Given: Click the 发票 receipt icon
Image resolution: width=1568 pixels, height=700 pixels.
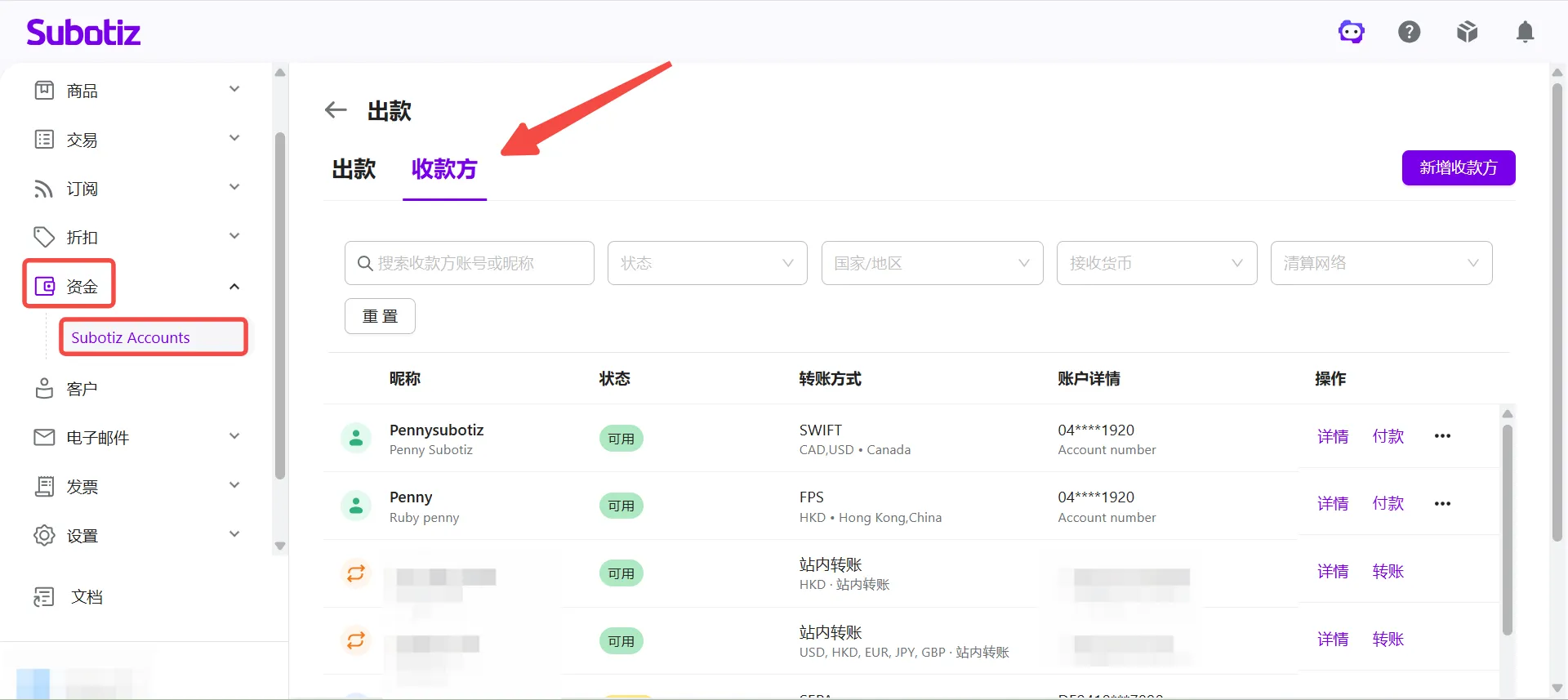Looking at the screenshot, I should pos(44,487).
